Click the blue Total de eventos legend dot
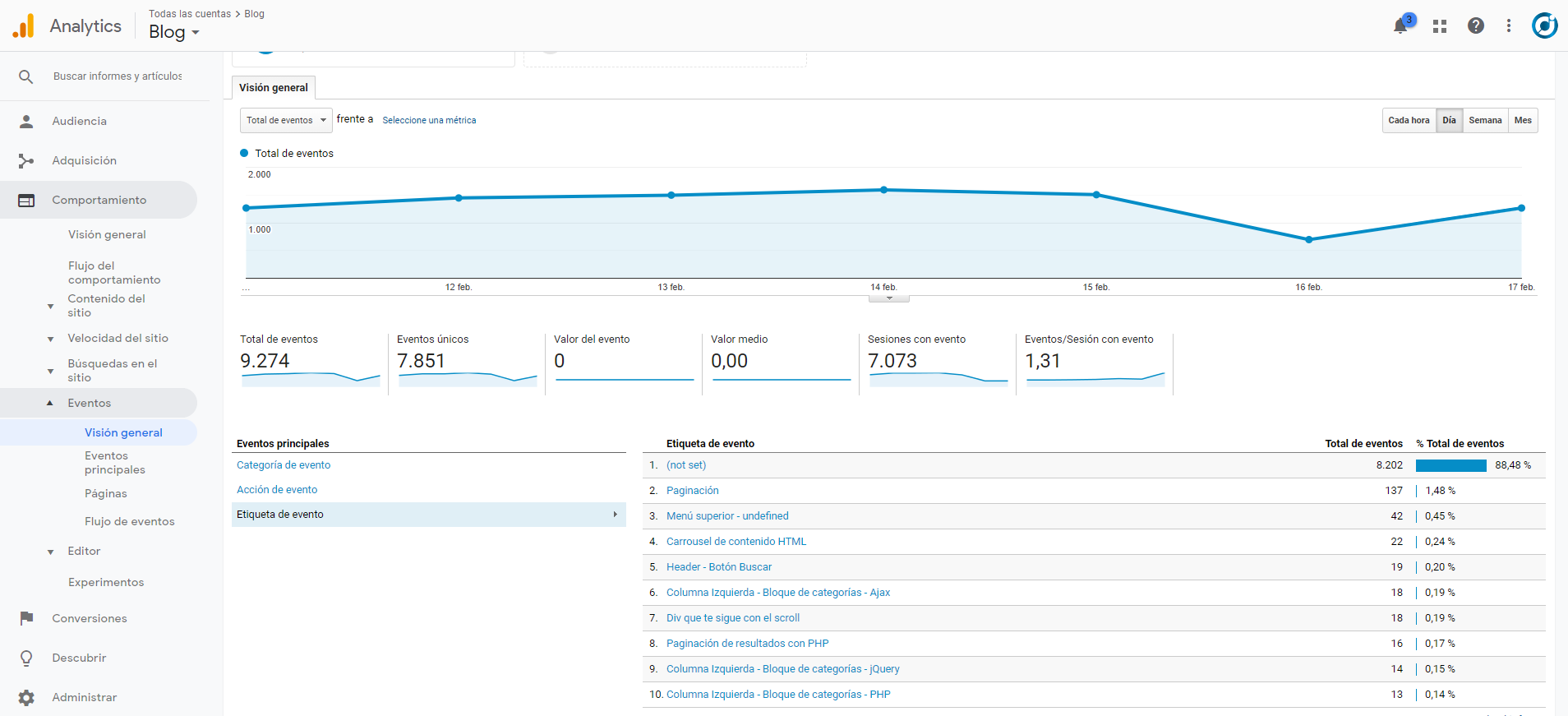Image resolution: width=1568 pixels, height=716 pixels. tap(244, 153)
